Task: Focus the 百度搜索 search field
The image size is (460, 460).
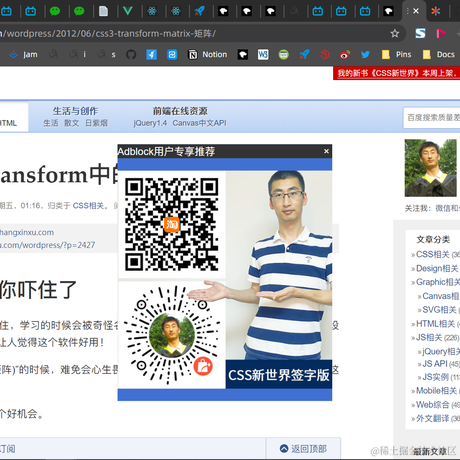Action: click(432, 117)
